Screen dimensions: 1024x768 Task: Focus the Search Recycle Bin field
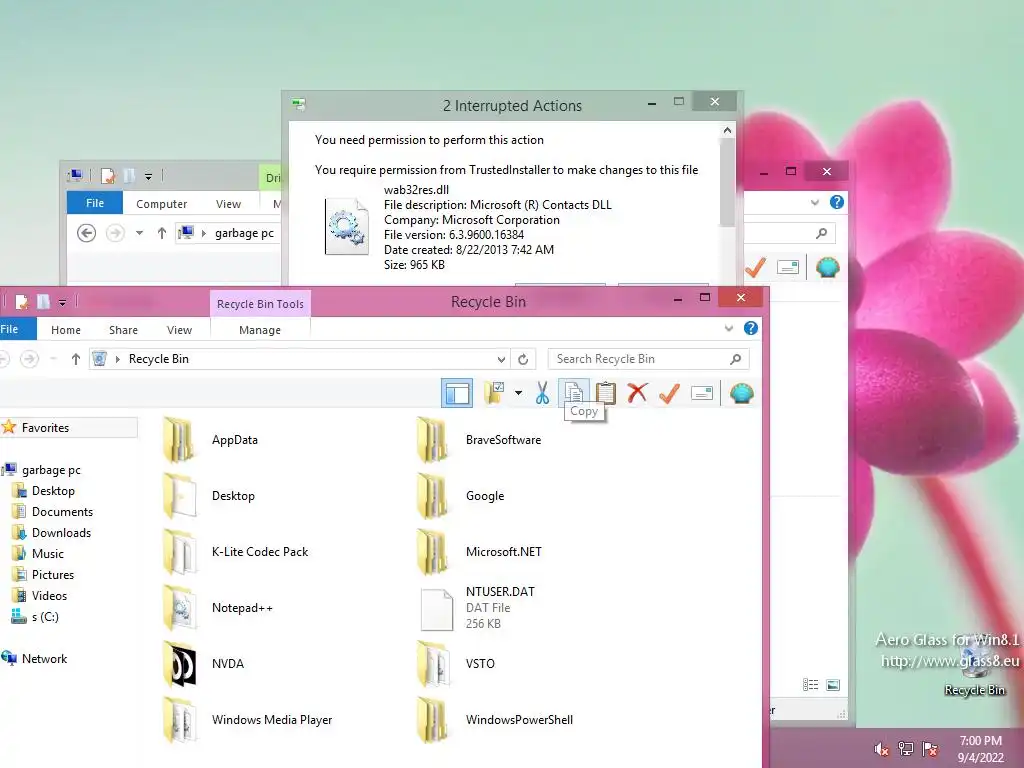648,359
